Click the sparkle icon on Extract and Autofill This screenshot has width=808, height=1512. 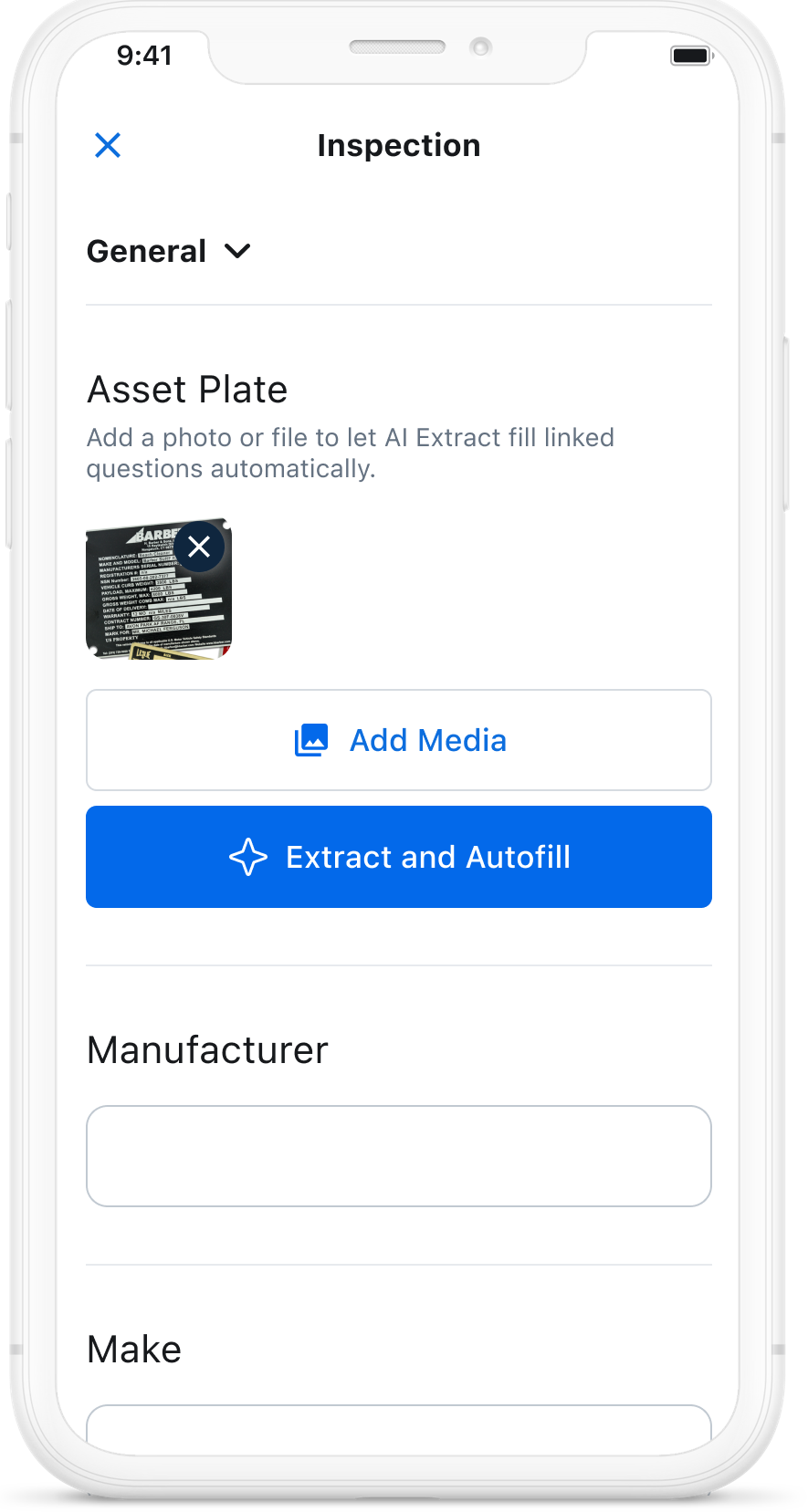click(x=248, y=858)
